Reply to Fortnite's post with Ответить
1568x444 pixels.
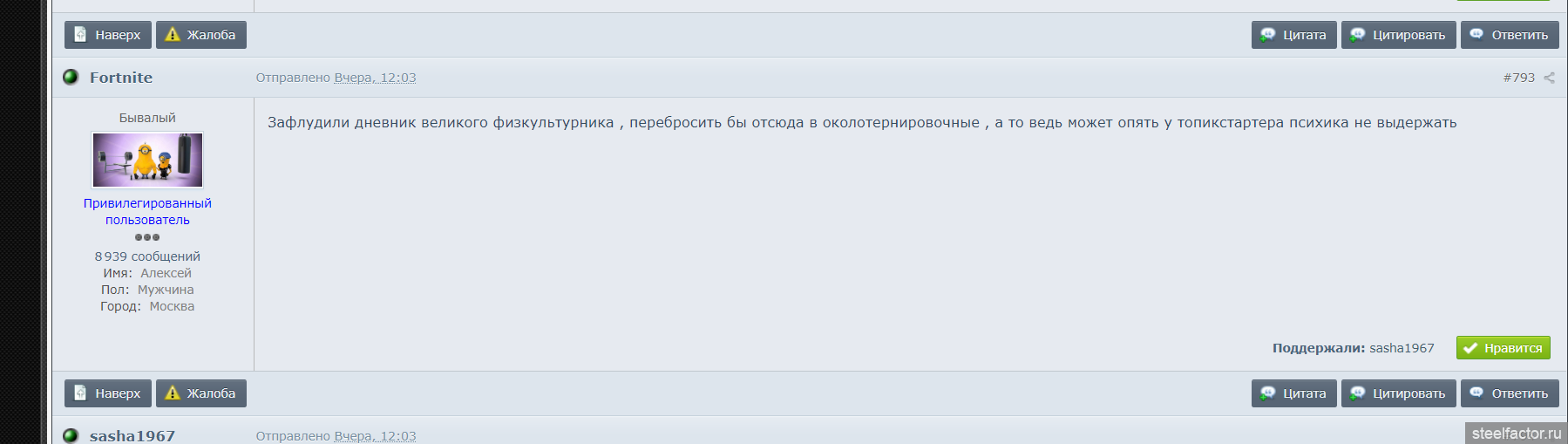coord(1510,393)
